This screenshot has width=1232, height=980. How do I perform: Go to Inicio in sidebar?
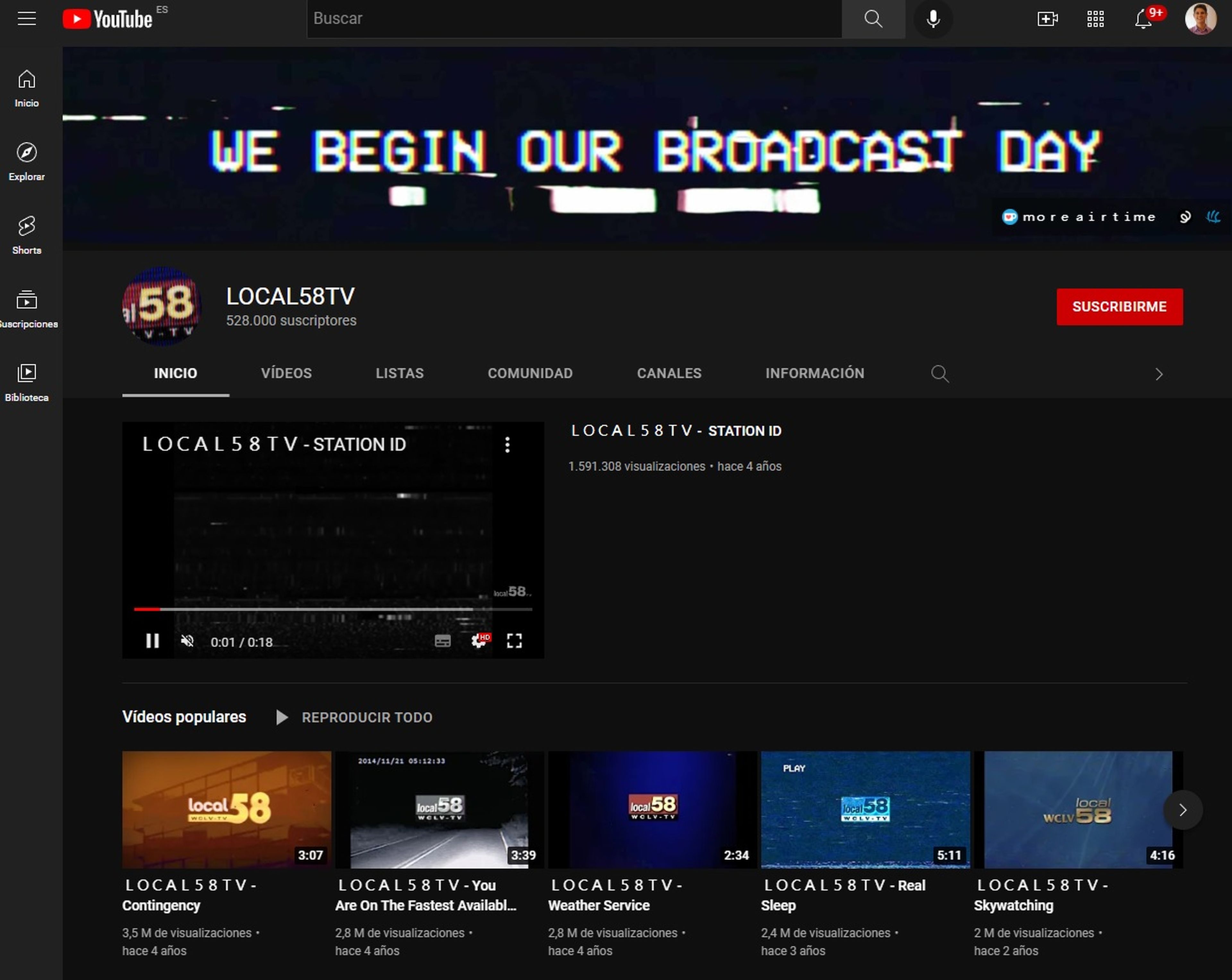click(26, 89)
